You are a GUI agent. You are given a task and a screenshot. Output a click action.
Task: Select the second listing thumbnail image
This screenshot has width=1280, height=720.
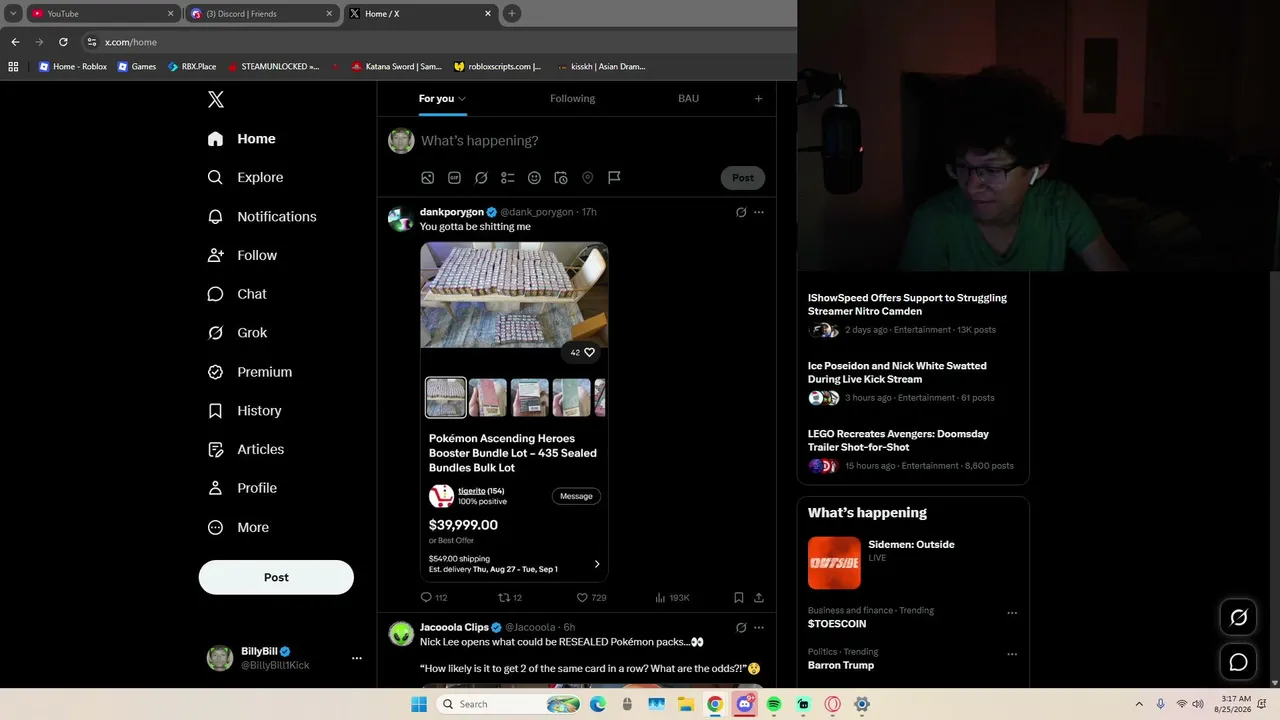click(488, 397)
